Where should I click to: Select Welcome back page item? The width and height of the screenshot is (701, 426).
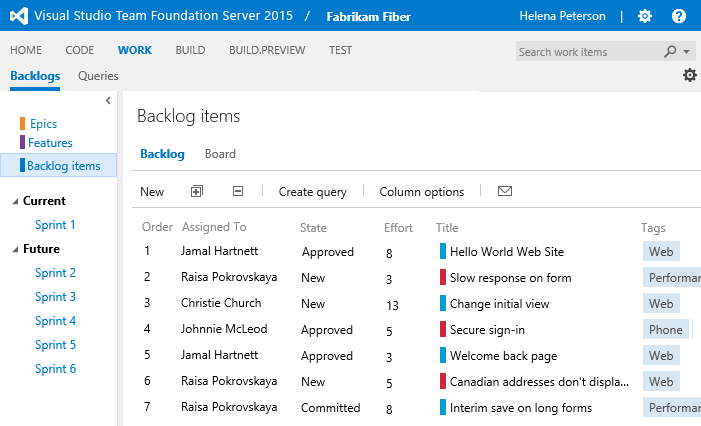503,356
